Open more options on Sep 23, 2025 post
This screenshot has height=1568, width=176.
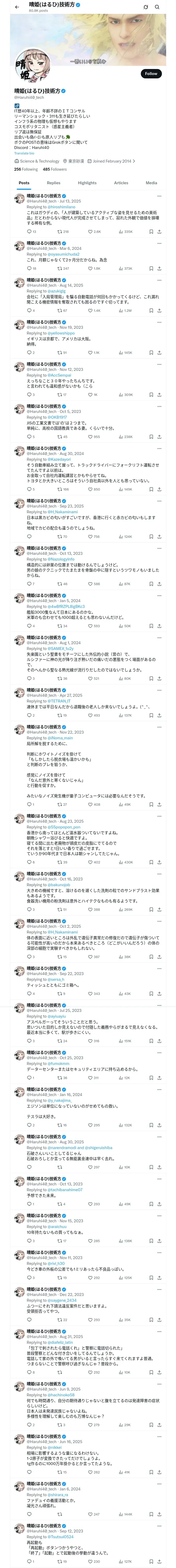[x=159, y=501]
